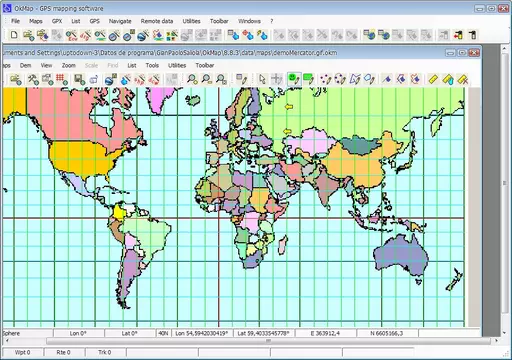The image size is (512, 360).
Task: Open the Dem menu in map window
Action: [25, 65]
